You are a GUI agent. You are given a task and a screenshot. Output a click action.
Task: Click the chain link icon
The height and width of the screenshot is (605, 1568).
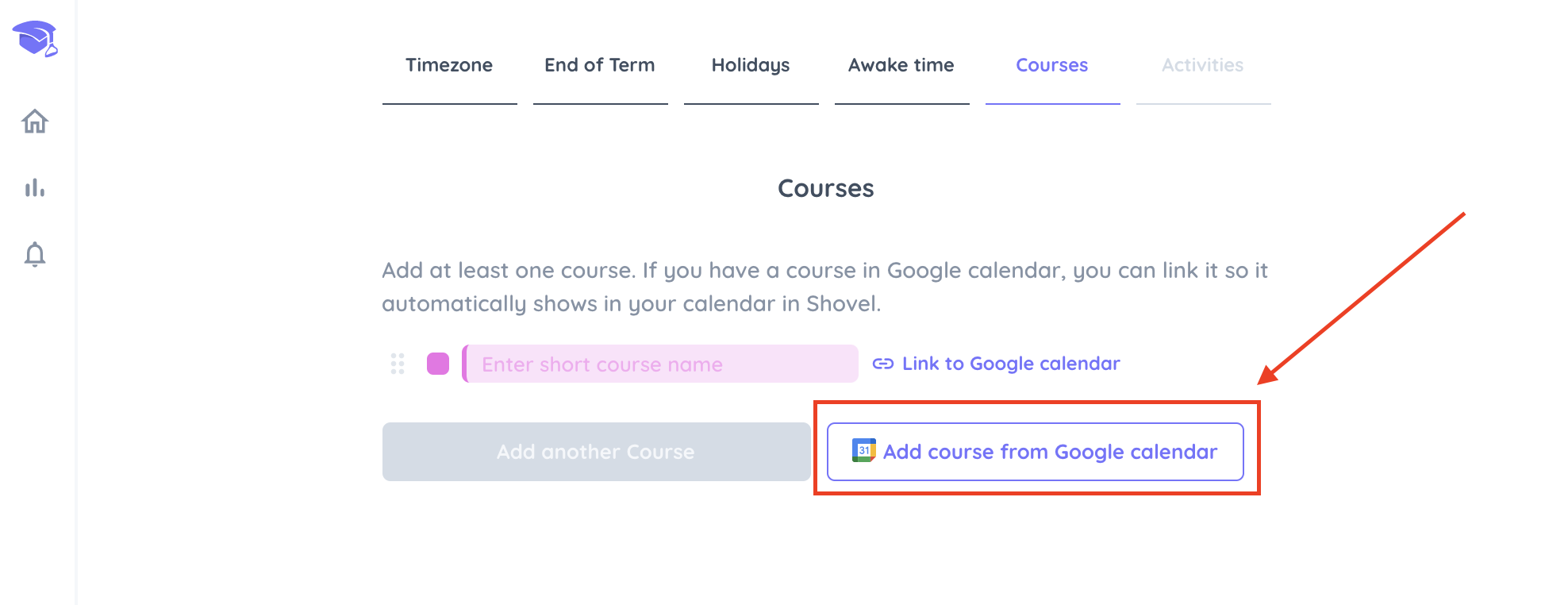point(883,364)
